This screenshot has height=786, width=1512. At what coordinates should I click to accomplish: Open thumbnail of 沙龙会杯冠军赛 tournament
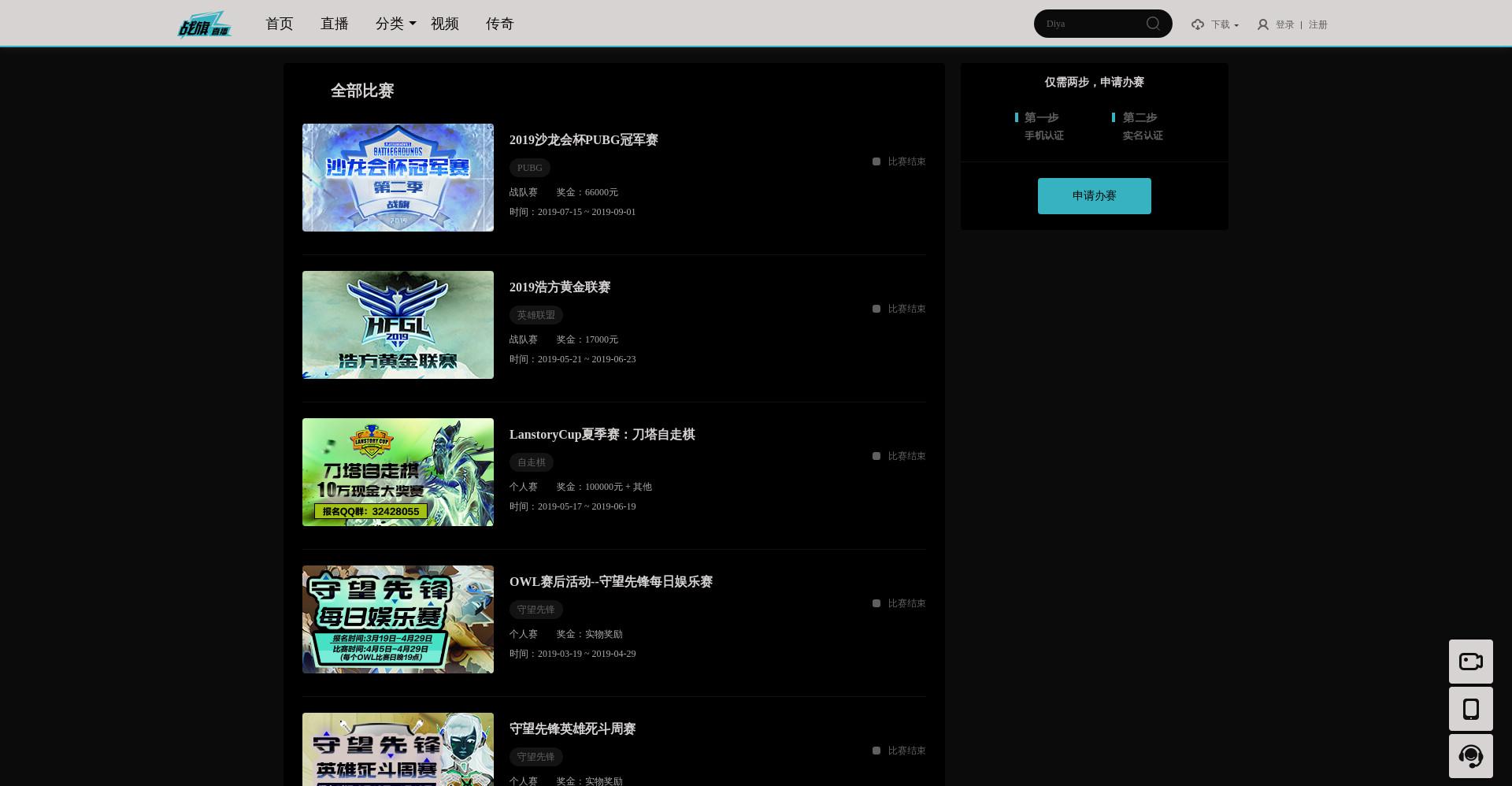click(x=398, y=177)
